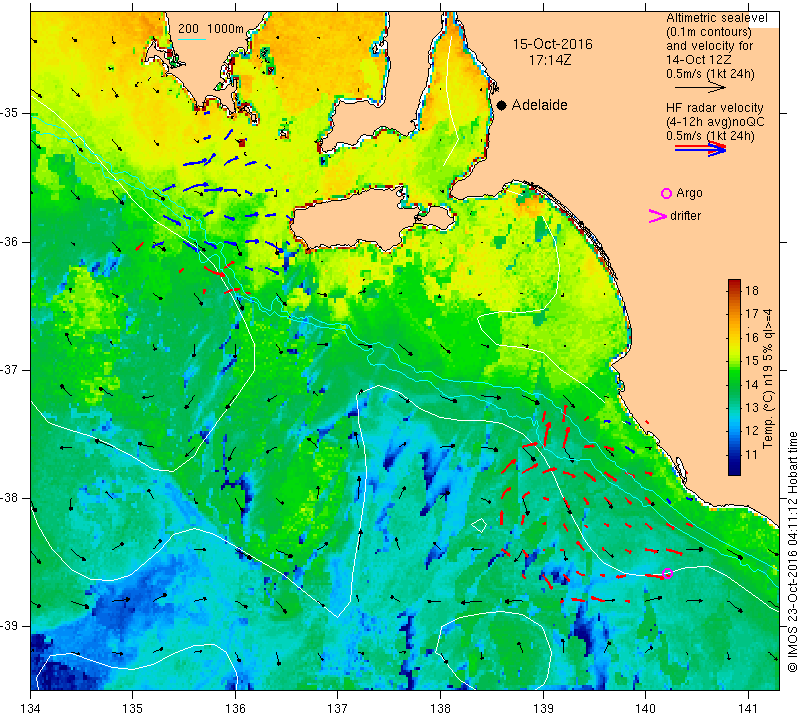Click the longitude label 136
The image size is (800, 720).
coord(235,709)
